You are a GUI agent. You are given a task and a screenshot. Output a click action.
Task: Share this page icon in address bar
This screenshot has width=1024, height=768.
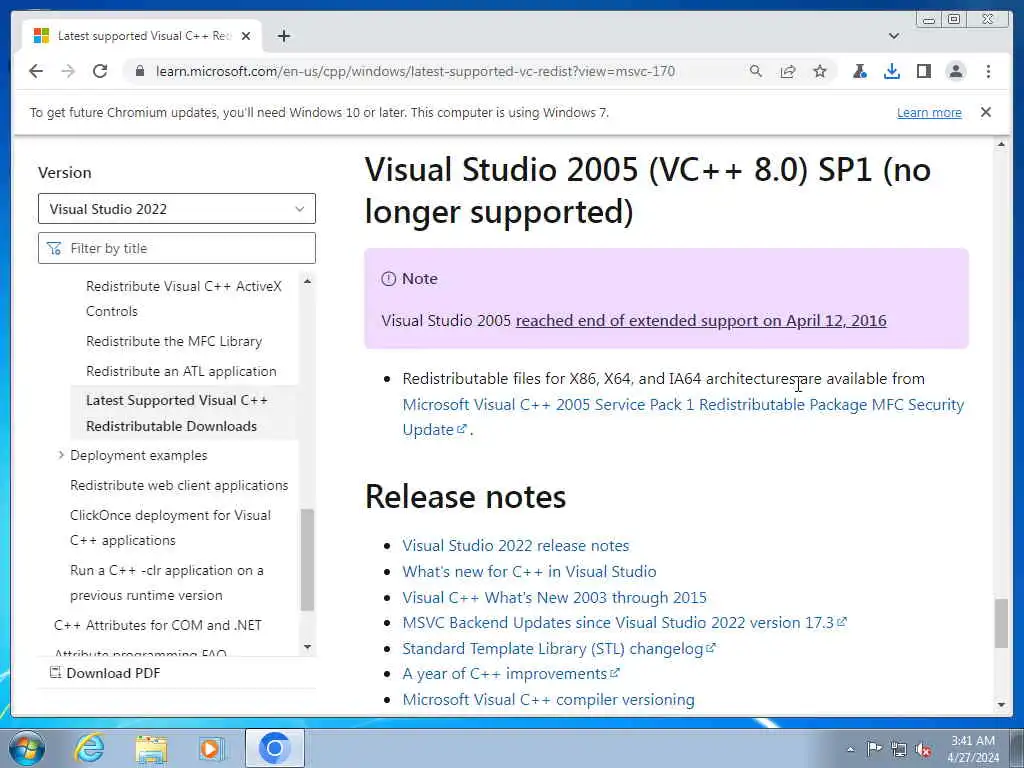click(788, 71)
